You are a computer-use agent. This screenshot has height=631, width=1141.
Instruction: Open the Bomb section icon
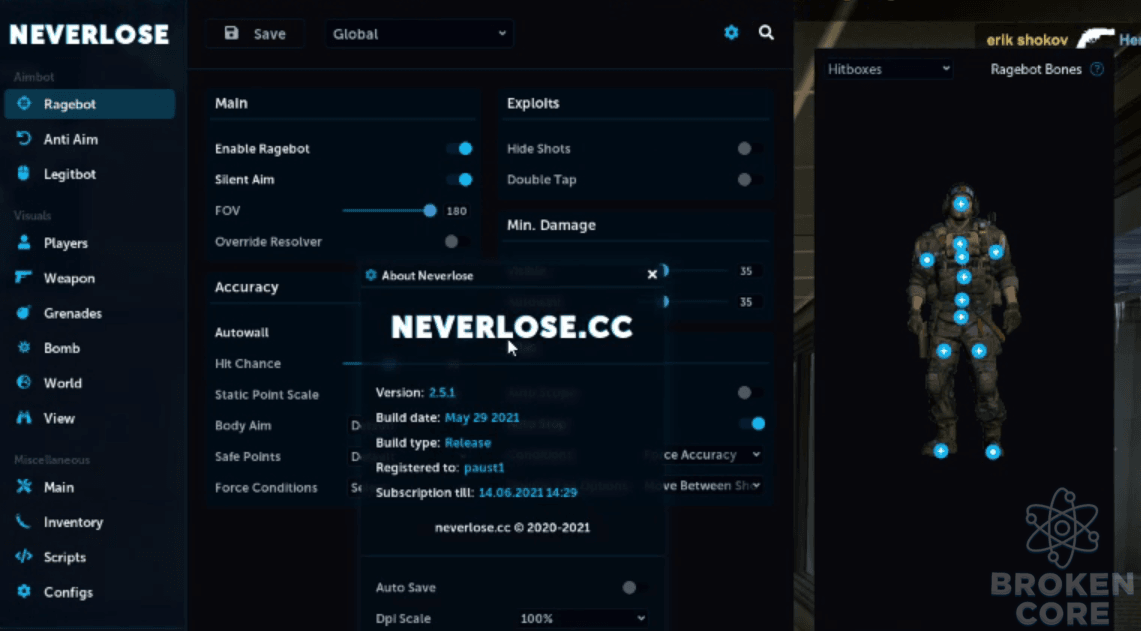[x=24, y=348]
